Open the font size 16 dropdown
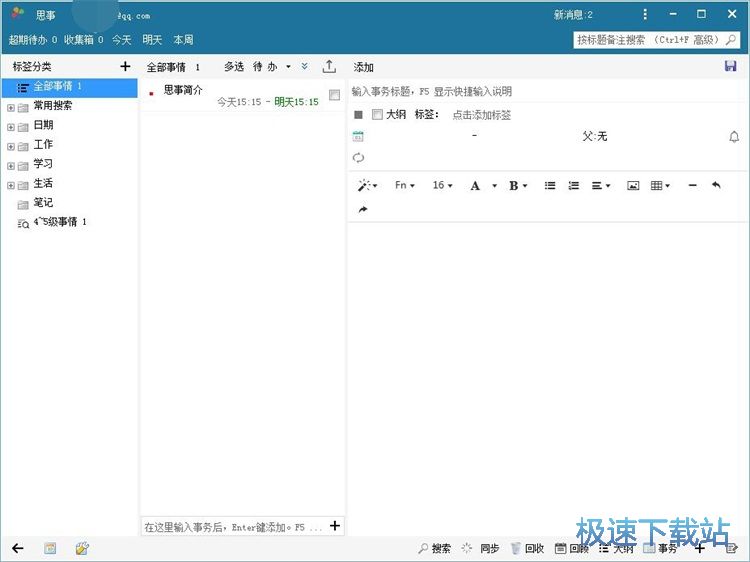Screen dimensions: 750x562 pos(442,185)
